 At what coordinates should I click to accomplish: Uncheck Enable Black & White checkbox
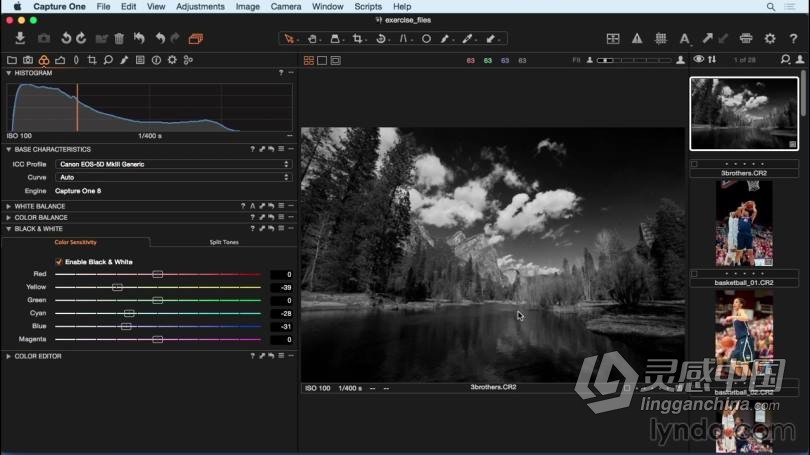click(x=58, y=262)
